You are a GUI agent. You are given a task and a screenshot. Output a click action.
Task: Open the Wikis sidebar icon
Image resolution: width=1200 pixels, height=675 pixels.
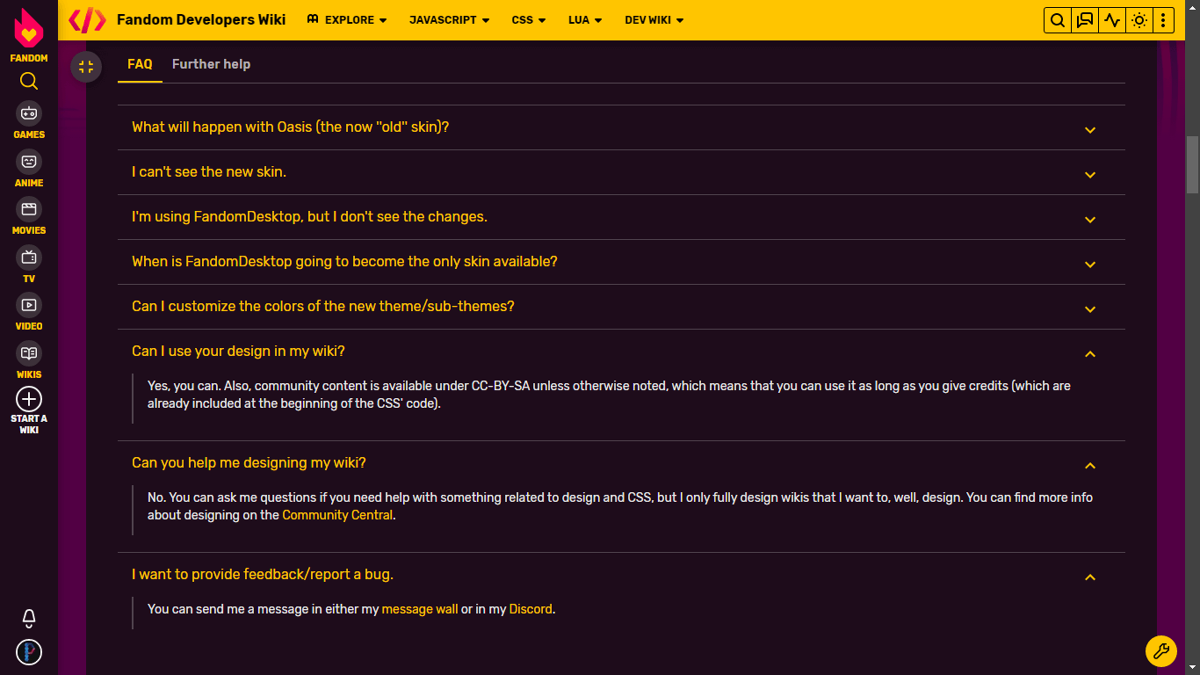pyautogui.click(x=28, y=355)
